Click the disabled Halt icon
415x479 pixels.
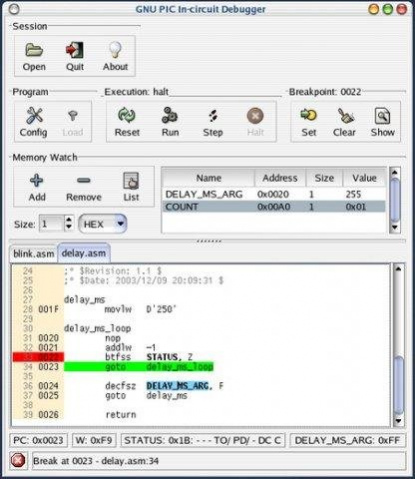(255, 116)
